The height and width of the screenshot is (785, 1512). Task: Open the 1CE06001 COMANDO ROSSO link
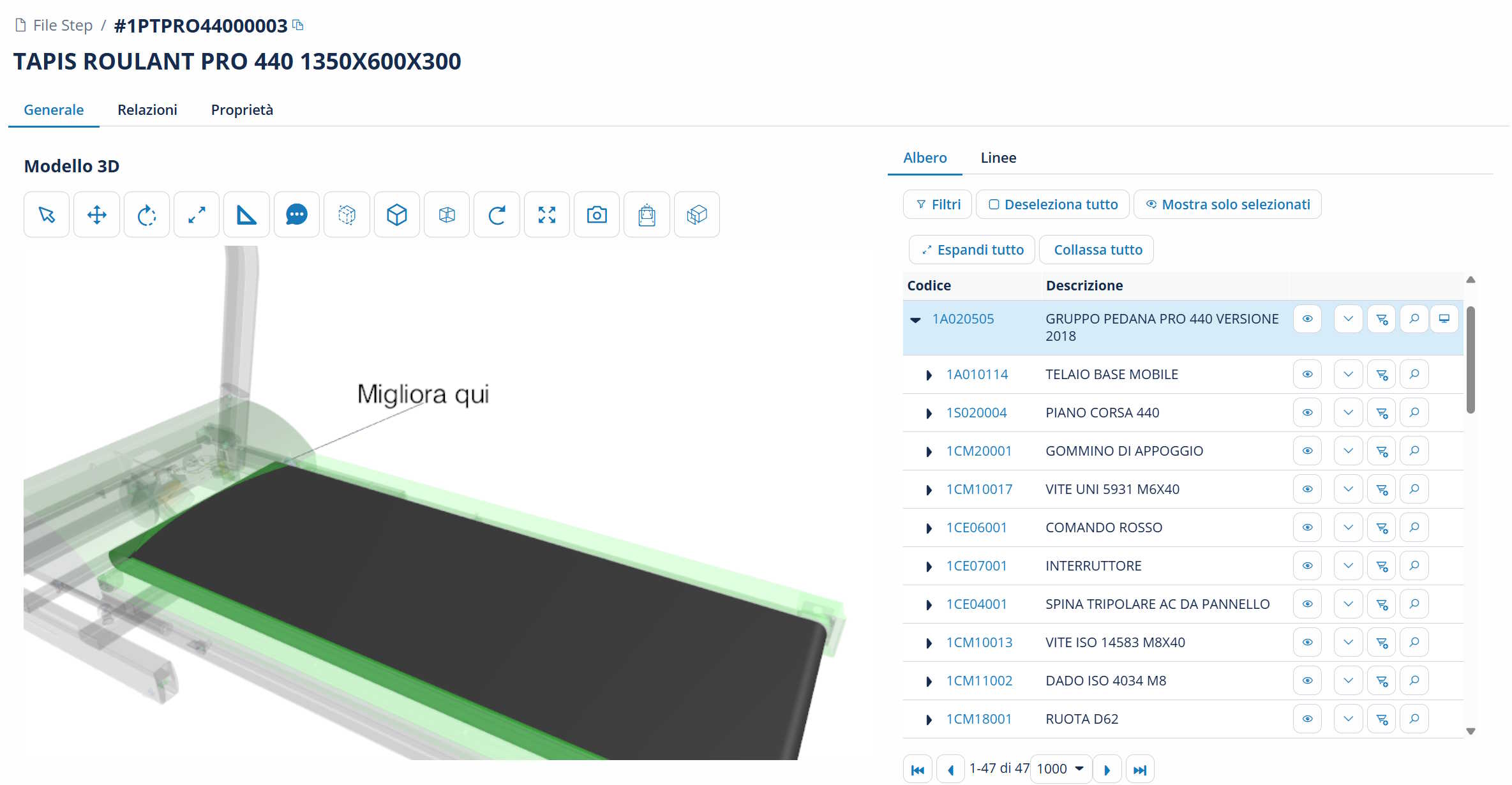[976, 527]
